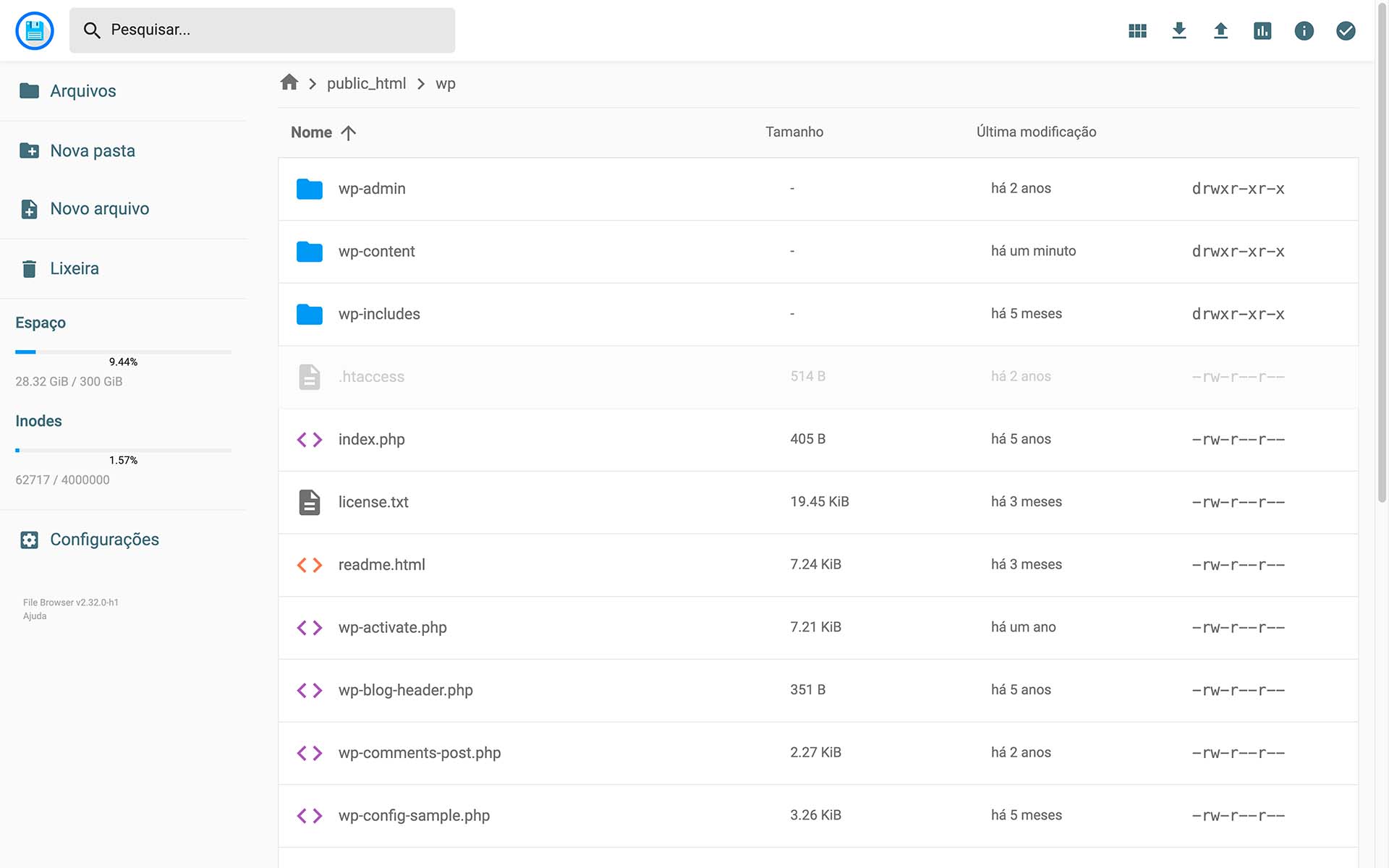Click the page vertical scrollbar
1389x868 pixels.
click(1382, 253)
